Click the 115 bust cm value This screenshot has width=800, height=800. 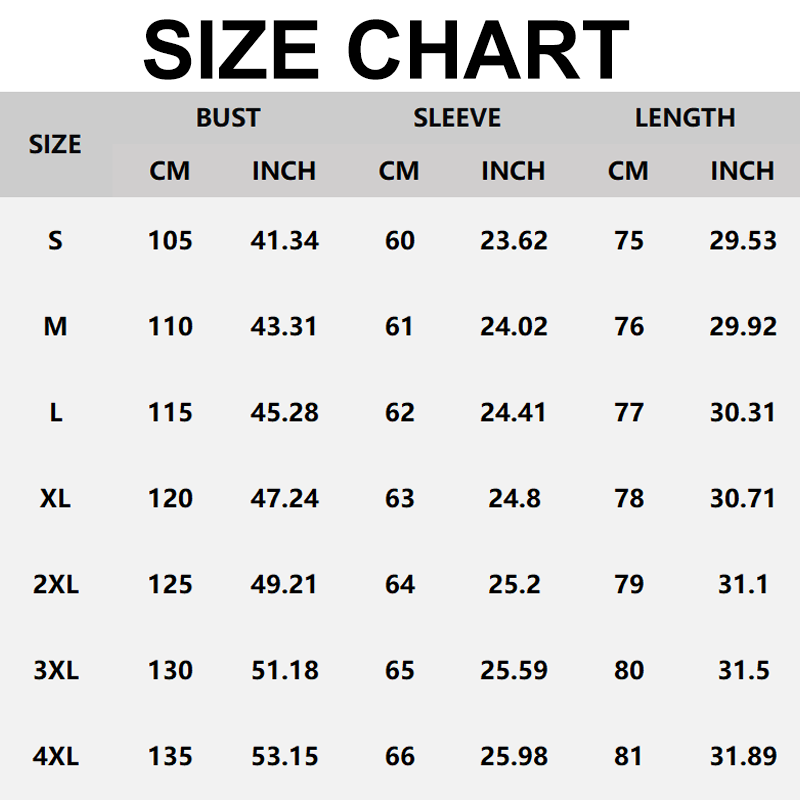170,413
